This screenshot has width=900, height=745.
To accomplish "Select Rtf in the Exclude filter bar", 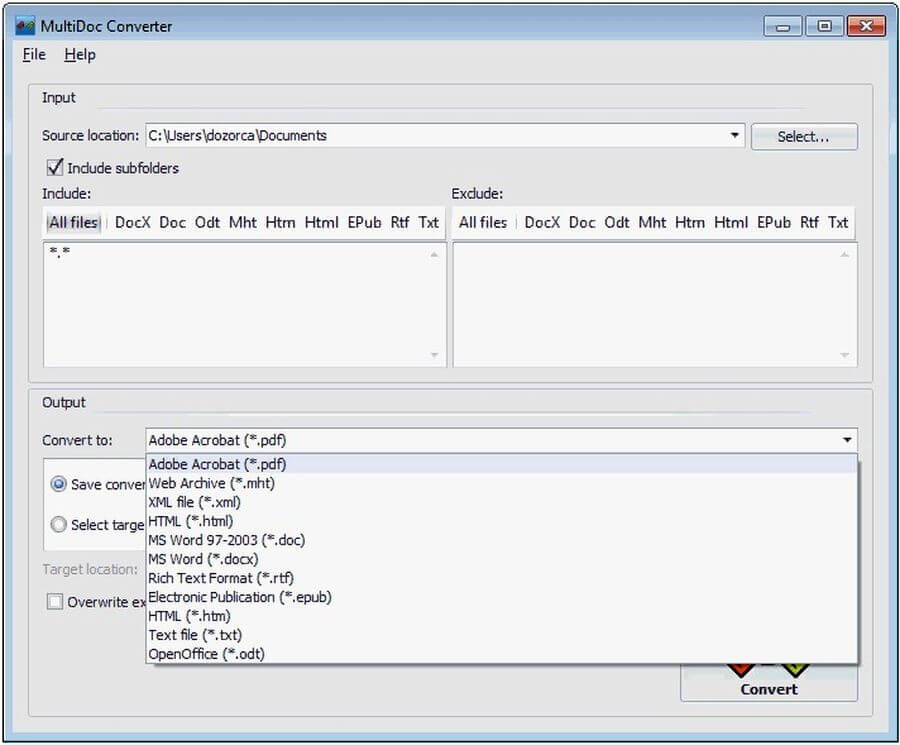I will tap(809, 222).
